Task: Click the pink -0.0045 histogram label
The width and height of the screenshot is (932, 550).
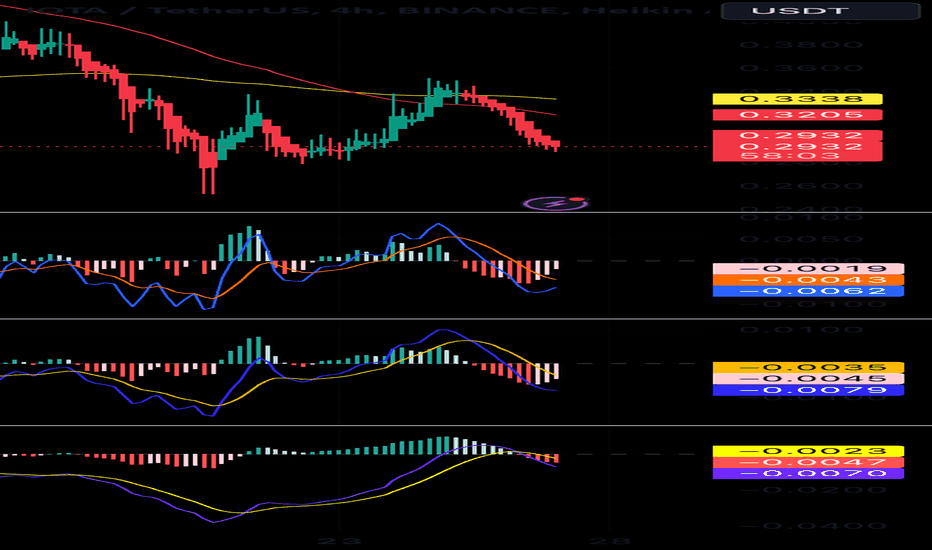Action: click(x=808, y=379)
